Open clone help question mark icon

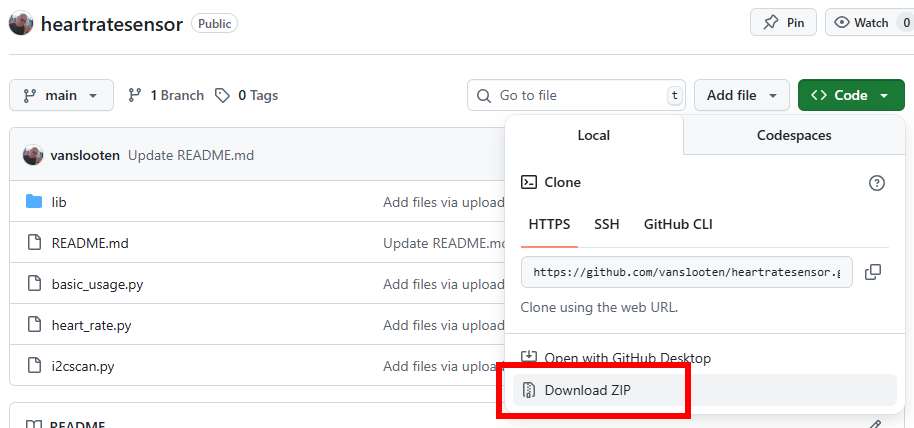[x=877, y=183]
